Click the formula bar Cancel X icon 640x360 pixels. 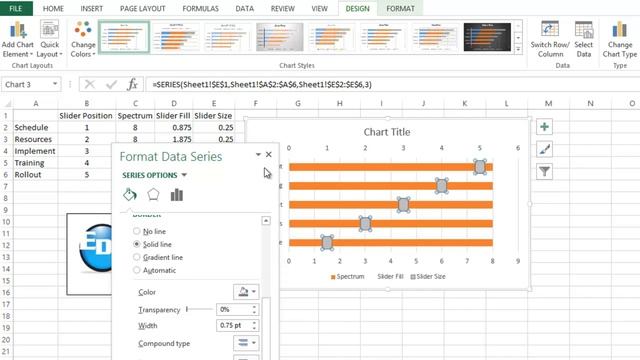[x=90, y=84]
